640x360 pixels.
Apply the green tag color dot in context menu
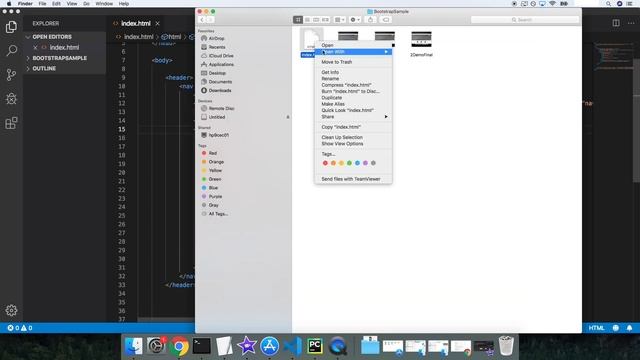(349, 163)
